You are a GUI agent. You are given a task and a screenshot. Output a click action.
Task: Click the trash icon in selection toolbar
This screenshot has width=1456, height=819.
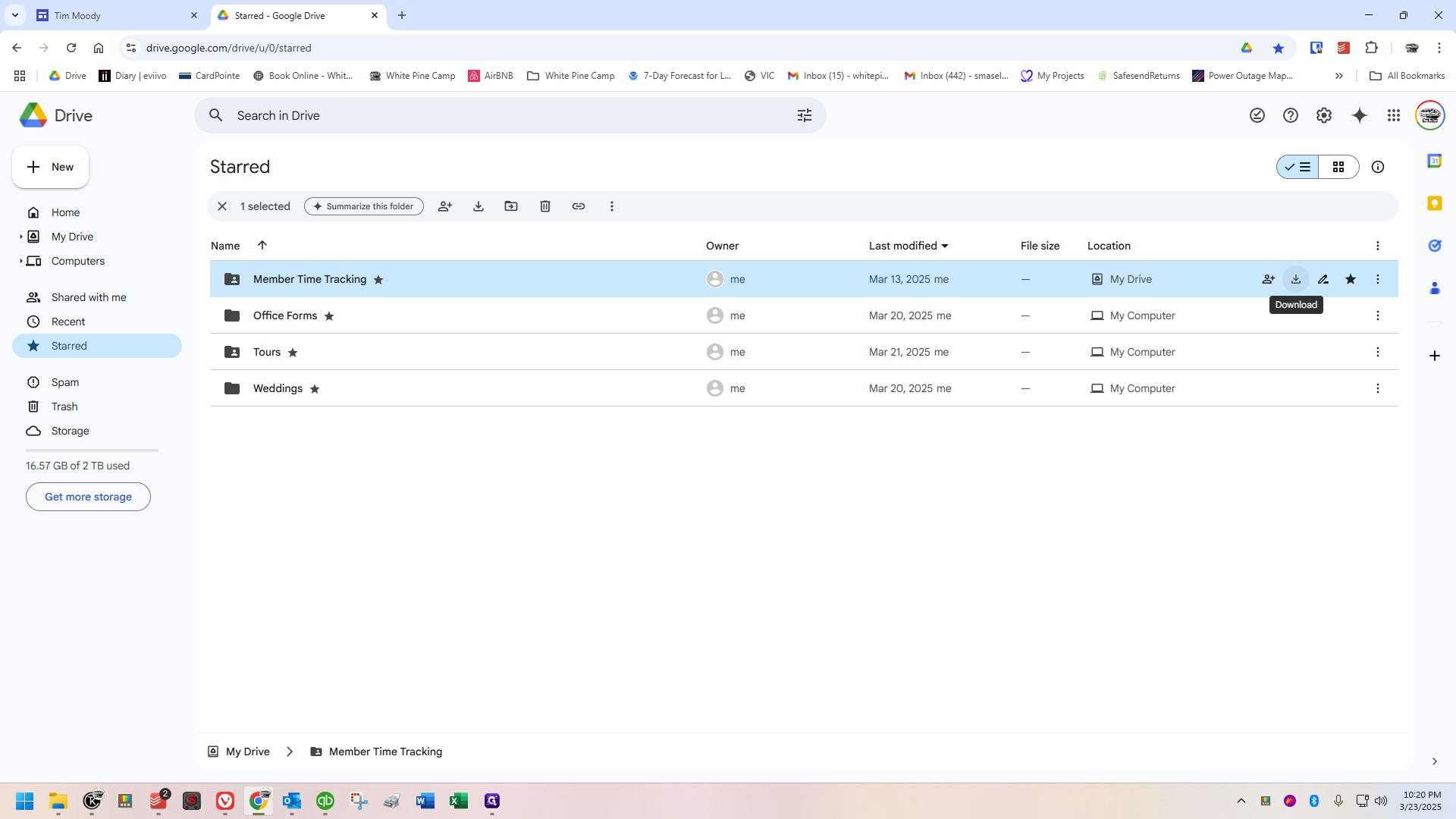(545, 206)
